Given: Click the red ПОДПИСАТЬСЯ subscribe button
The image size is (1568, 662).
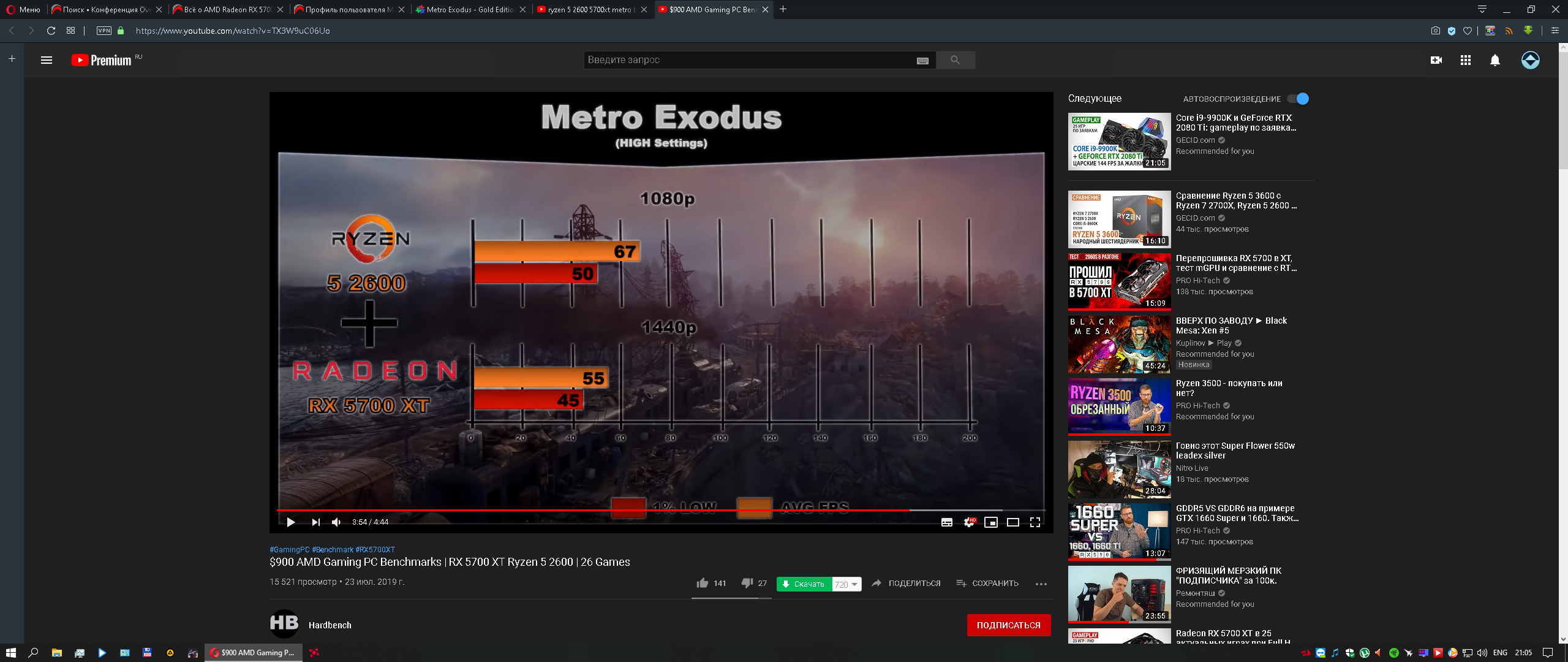Looking at the screenshot, I should pyautogui.click(x=1008, y=625).
